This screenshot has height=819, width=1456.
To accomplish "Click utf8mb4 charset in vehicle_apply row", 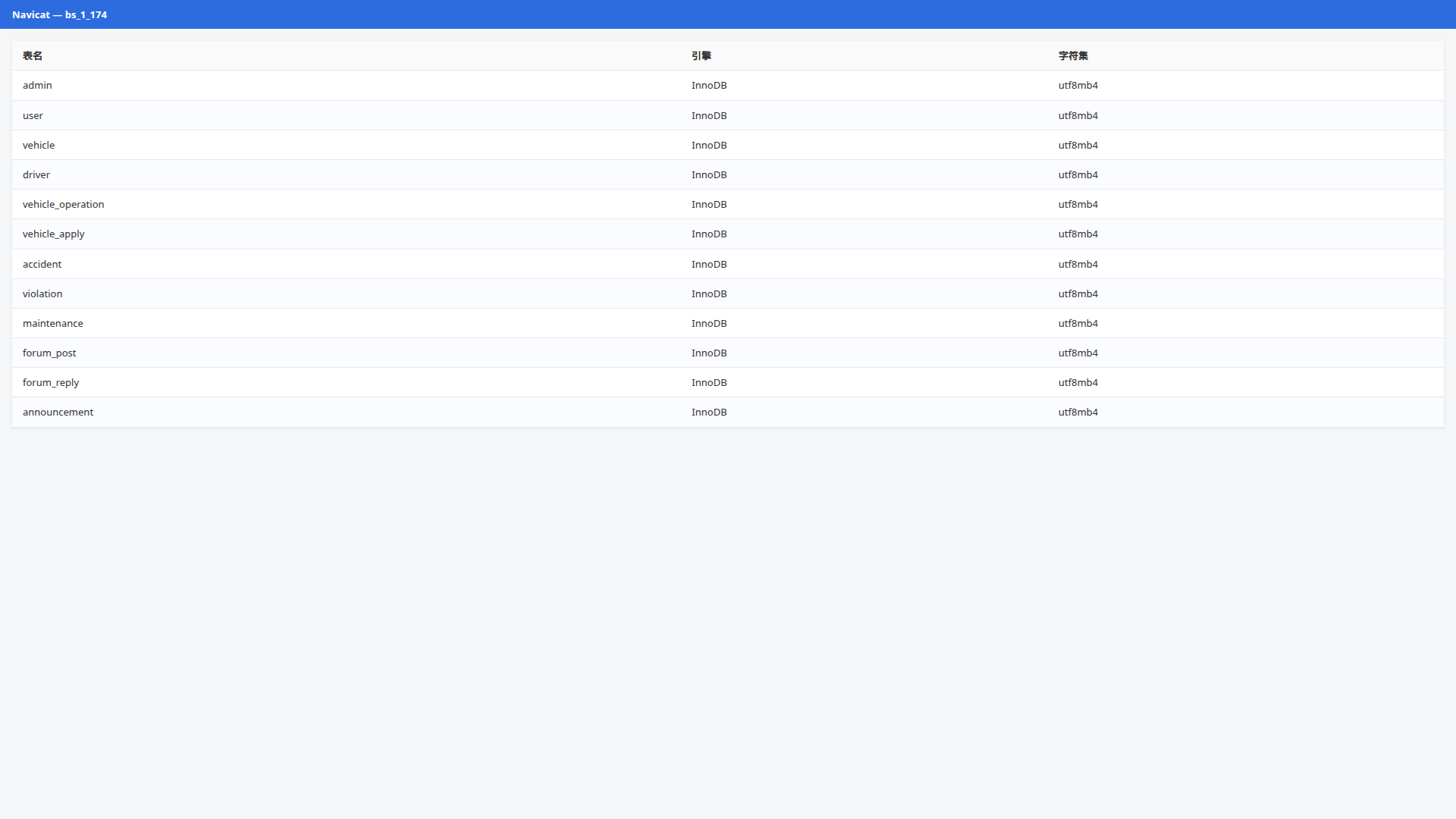I will point(1078,234).
